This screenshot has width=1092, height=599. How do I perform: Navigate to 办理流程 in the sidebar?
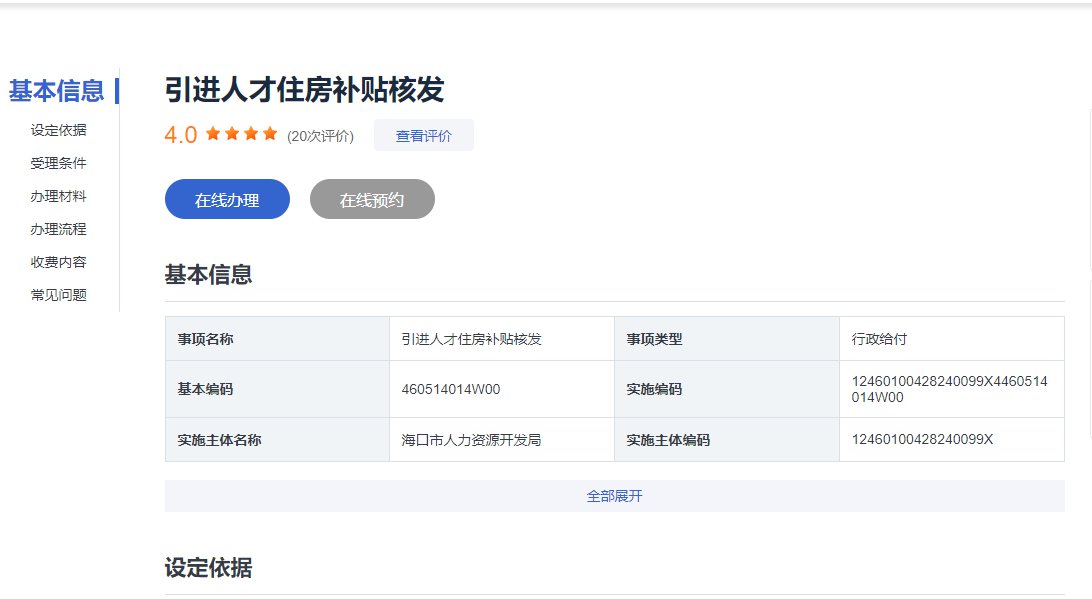pos(58,229)
